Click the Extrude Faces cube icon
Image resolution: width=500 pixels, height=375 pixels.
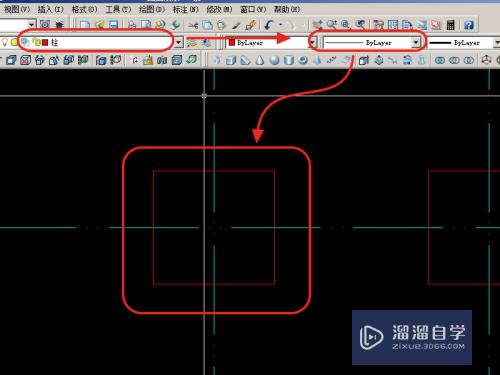pyautogui.click(x=11, y=60)
